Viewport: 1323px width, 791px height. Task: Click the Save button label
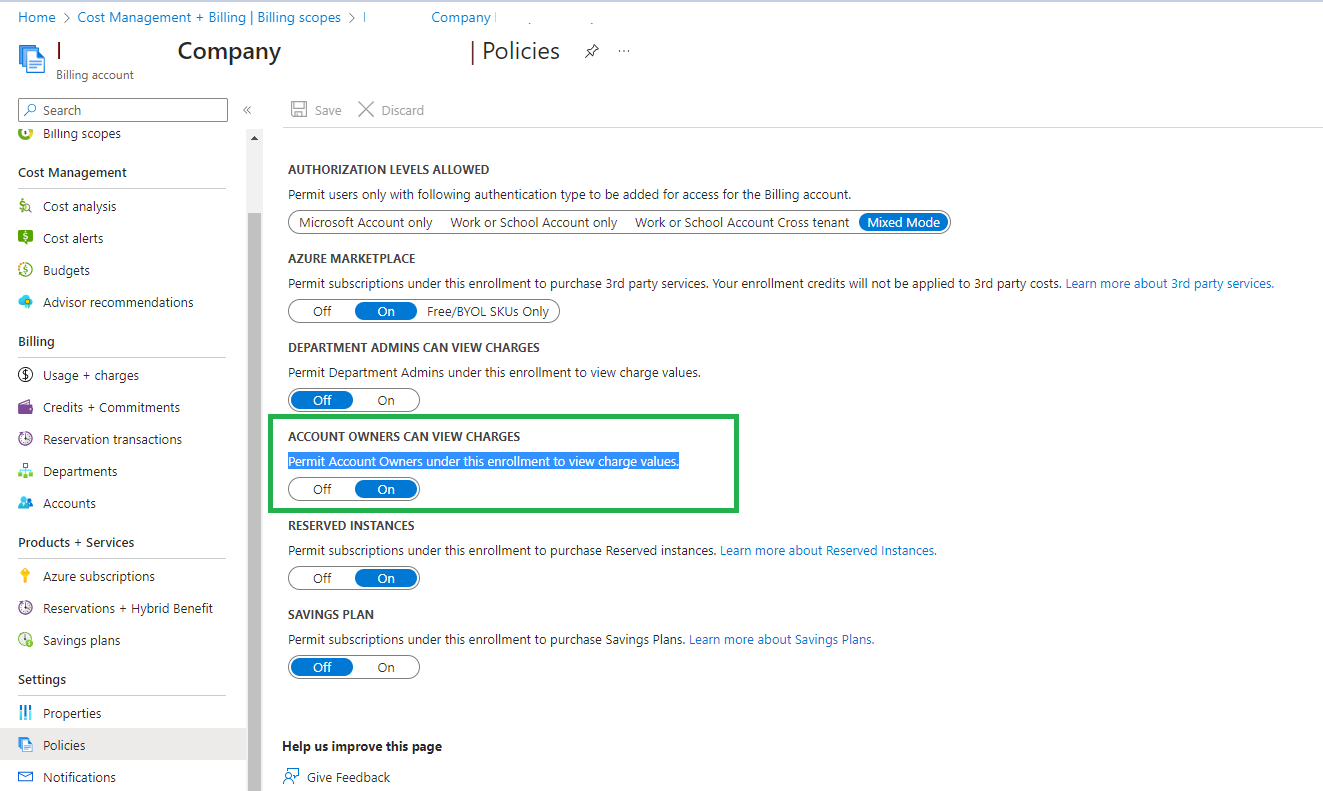[328, 110]
